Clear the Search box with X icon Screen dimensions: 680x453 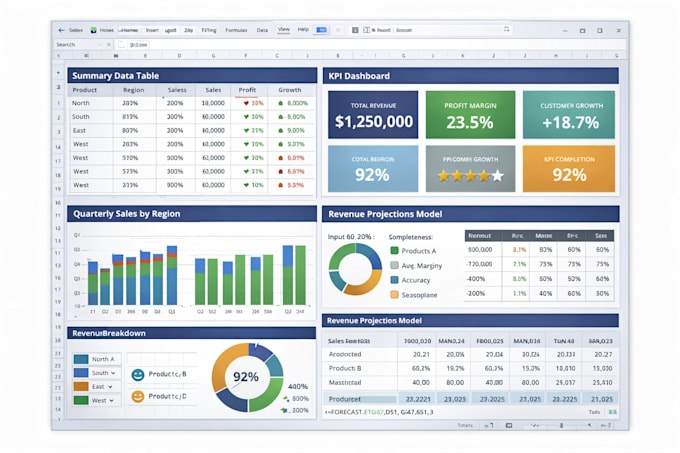(109, 44)
